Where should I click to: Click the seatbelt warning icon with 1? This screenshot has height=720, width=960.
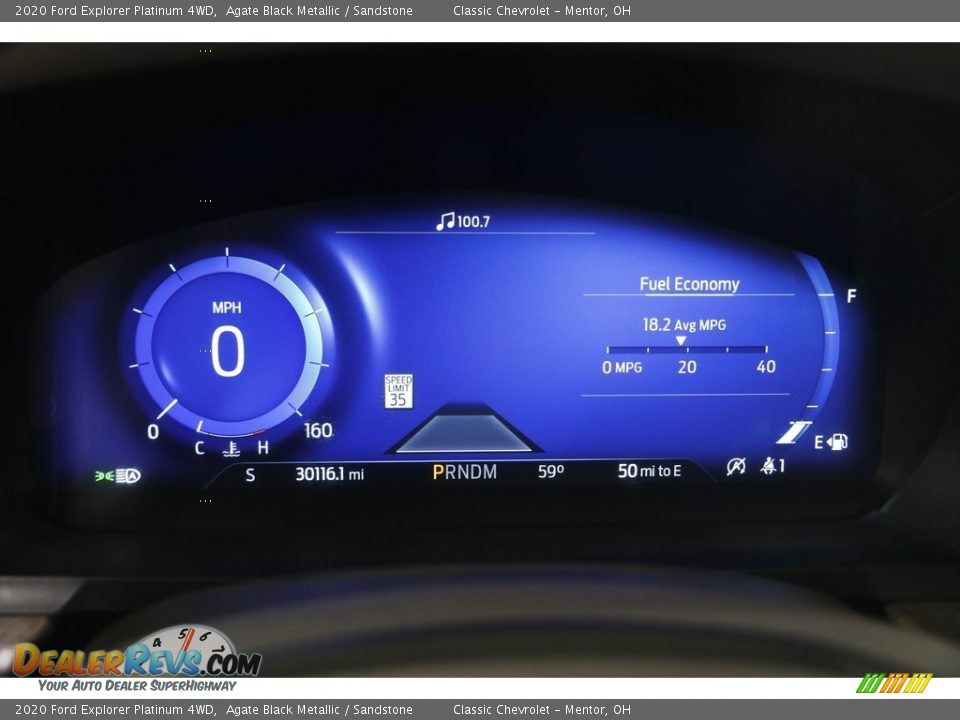click(772, 466)
